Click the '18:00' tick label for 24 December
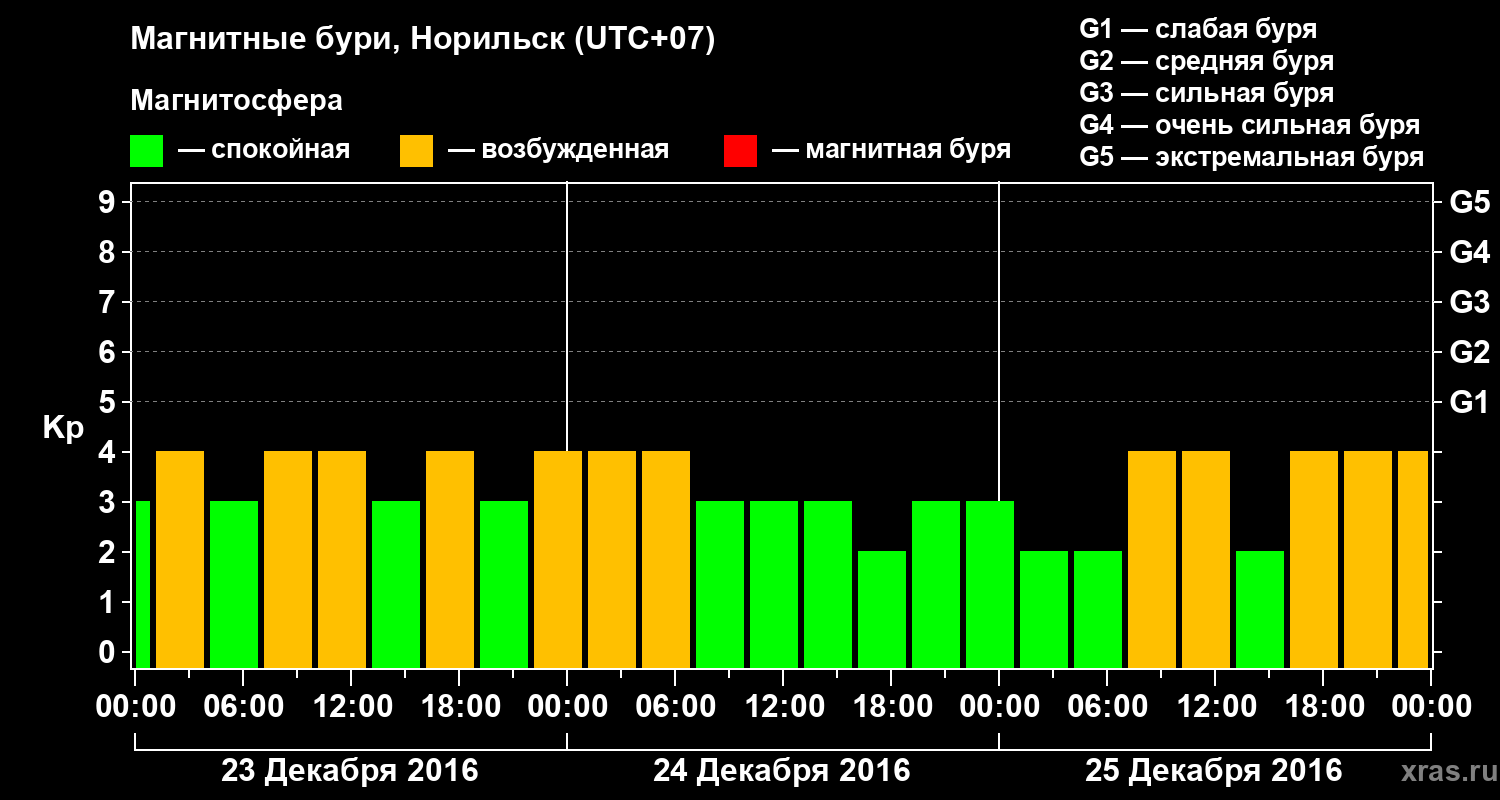The width and height of the screenshot is (1500, 800). pos(891,707)
